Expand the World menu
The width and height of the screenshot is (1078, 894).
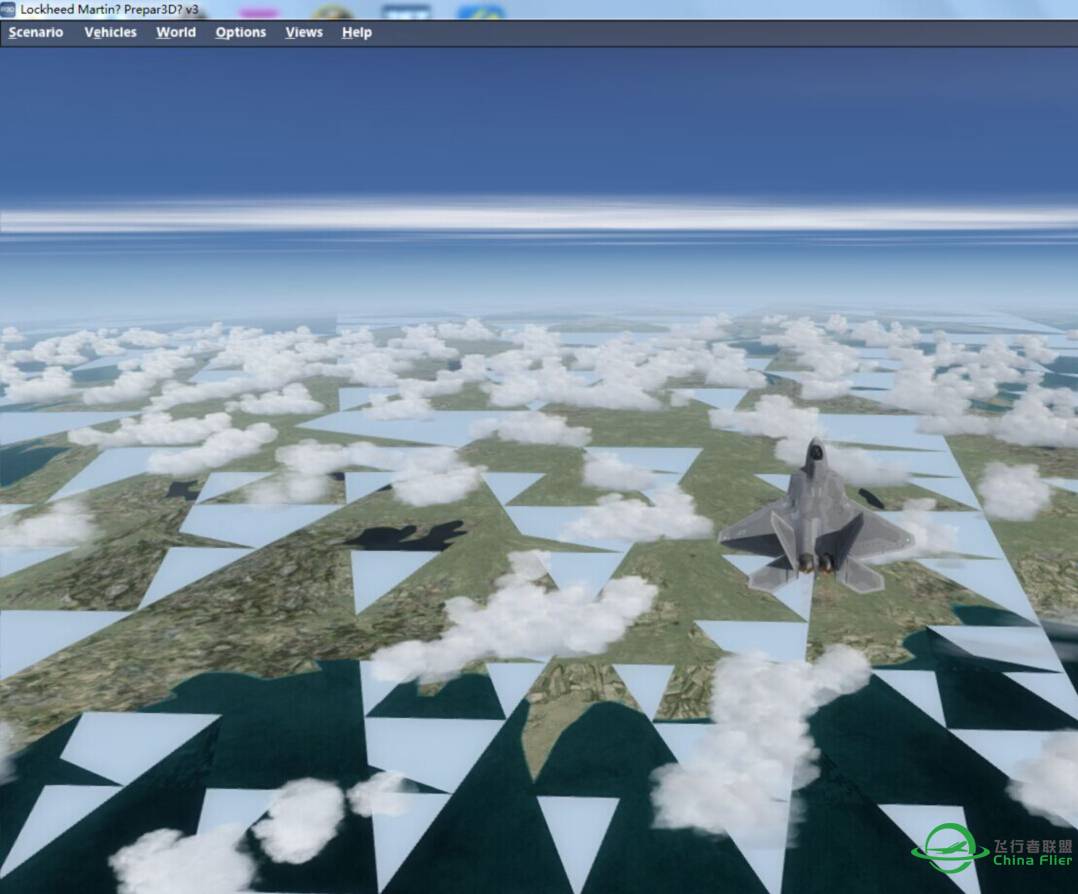coord(176,32)
